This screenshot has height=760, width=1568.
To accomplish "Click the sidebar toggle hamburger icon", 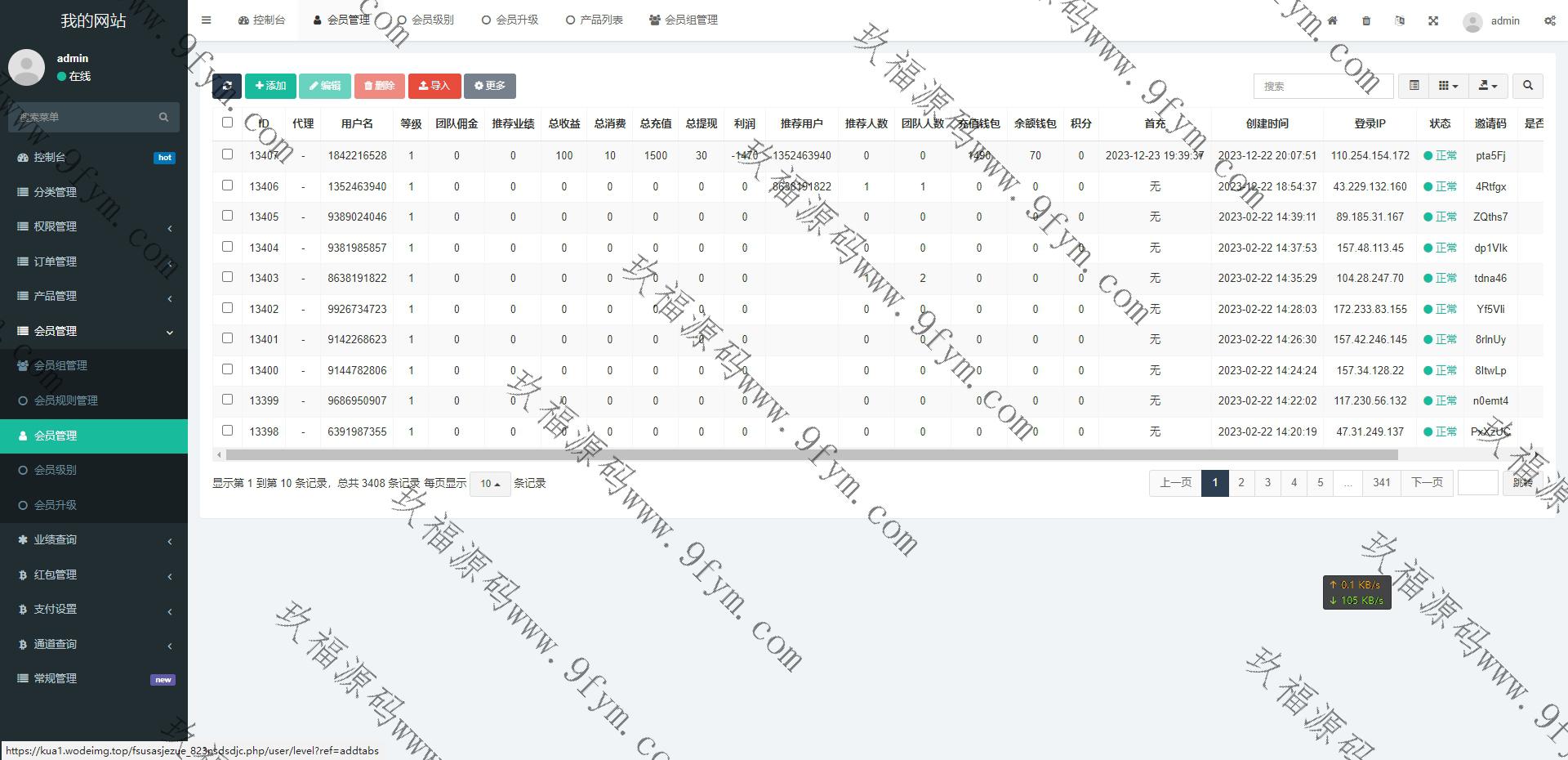I will (x=206, y=20).
